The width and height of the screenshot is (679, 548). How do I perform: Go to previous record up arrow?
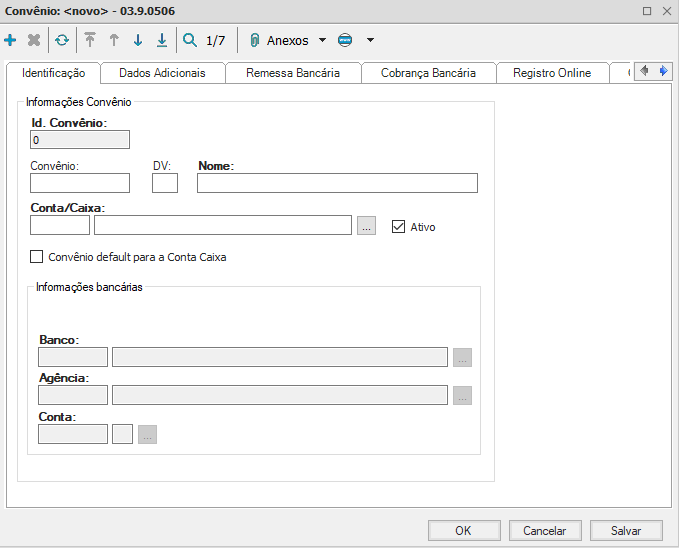pos(114,41)
